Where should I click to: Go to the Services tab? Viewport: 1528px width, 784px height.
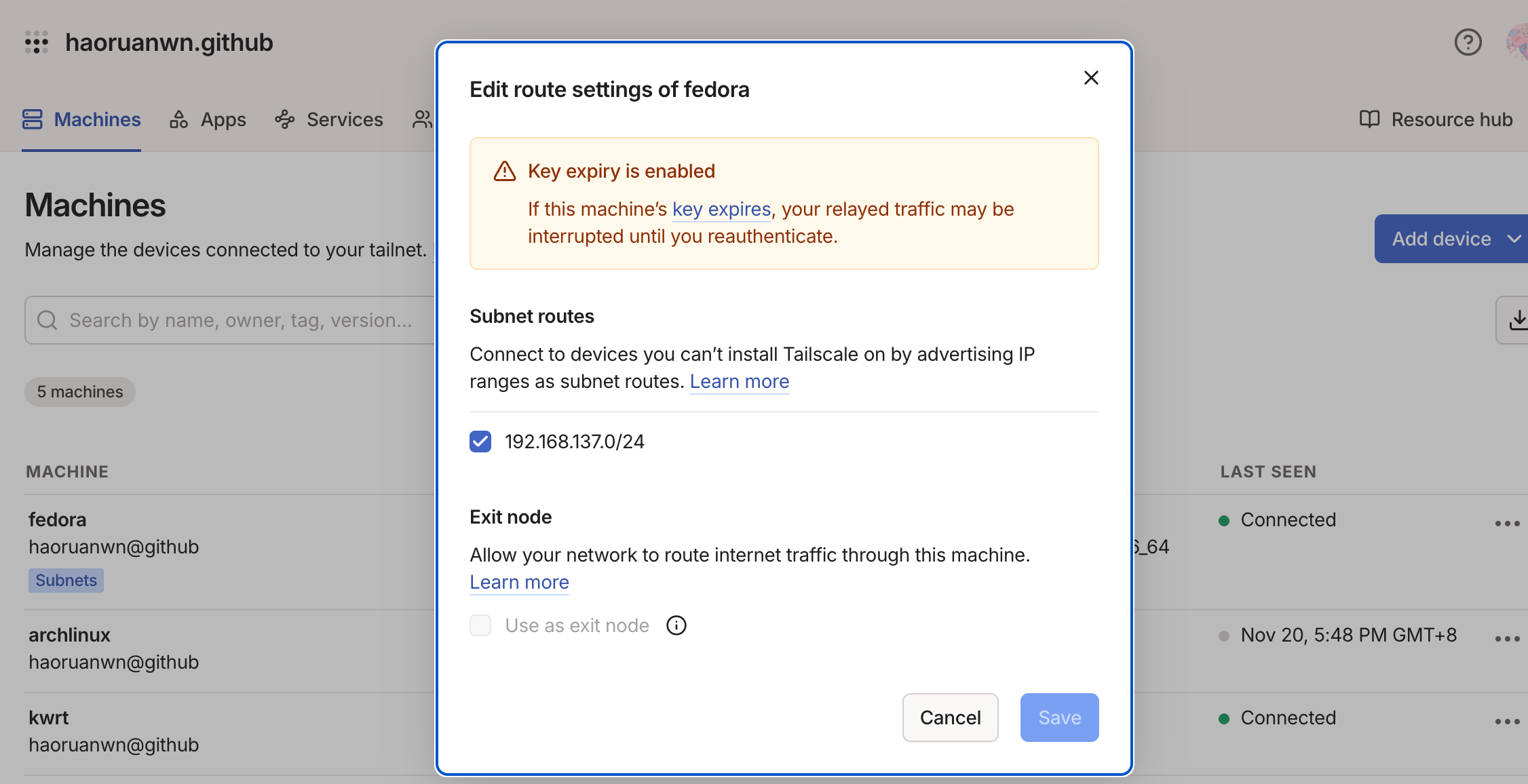[329, 119]
